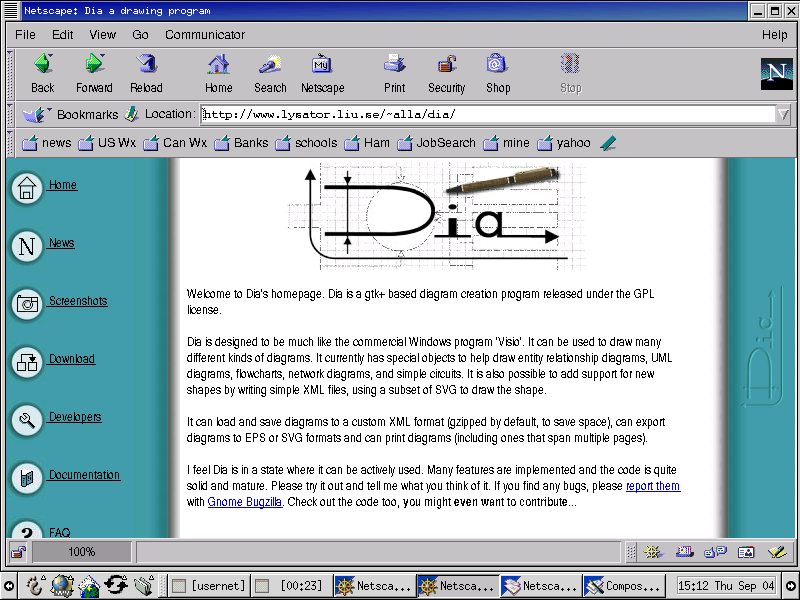Click the Developers magnifier icon
The height and width of the screenshot is (600, 800).
coord(27,420)
